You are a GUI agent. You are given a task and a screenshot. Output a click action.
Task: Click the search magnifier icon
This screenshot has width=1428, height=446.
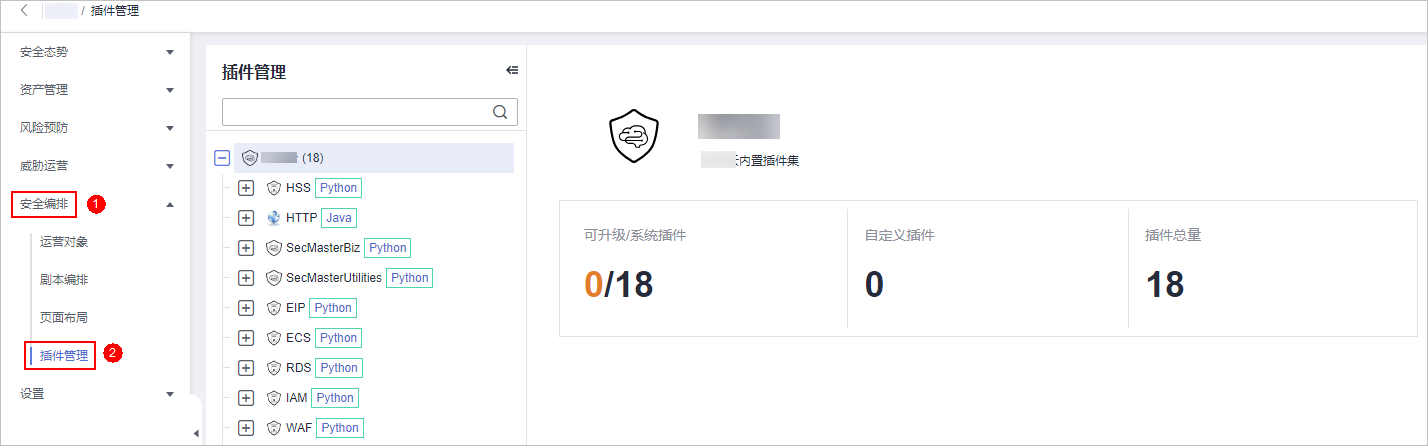500,112
